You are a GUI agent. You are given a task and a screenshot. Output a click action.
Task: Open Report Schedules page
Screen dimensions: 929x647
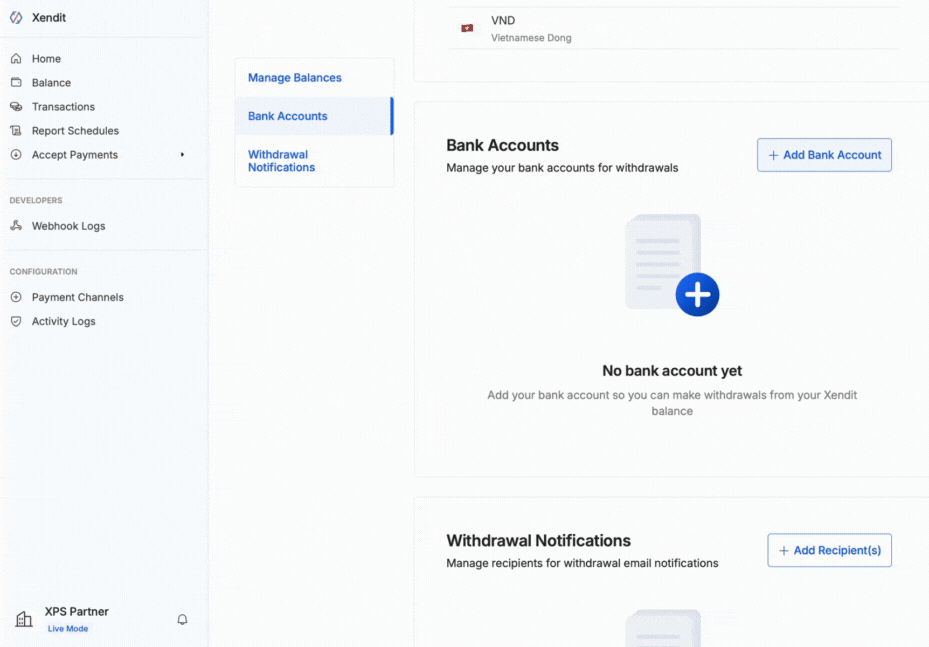pyautogui.click(x=75, y=130)
